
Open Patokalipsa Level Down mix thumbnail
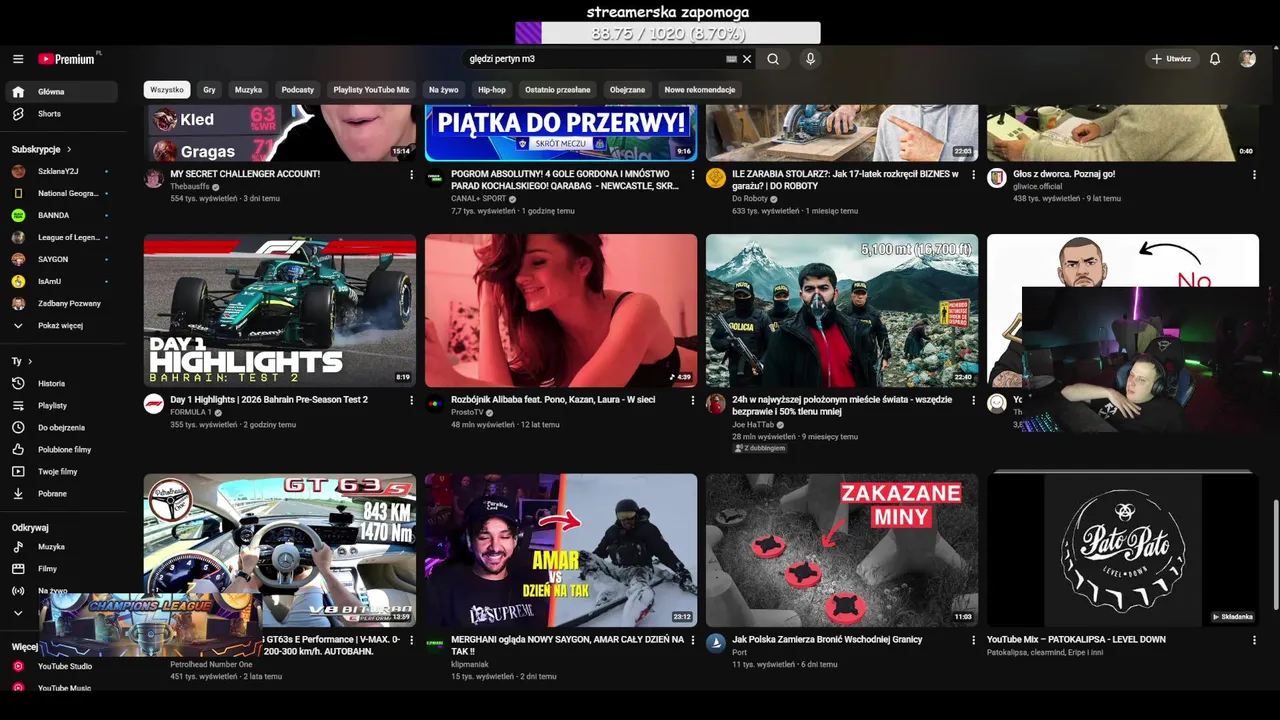pos(1123,550)
